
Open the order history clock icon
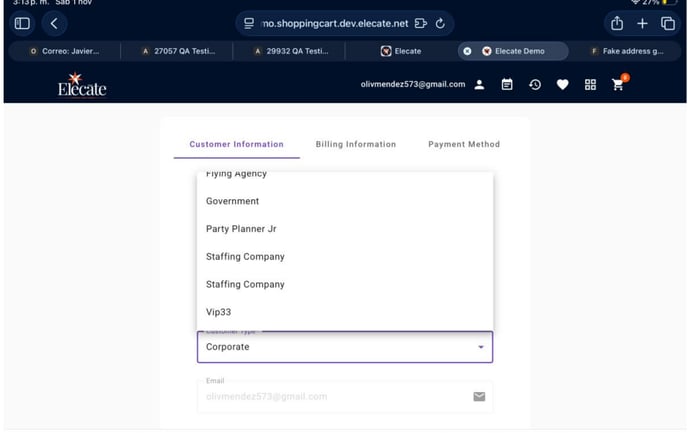click(535, 85)
